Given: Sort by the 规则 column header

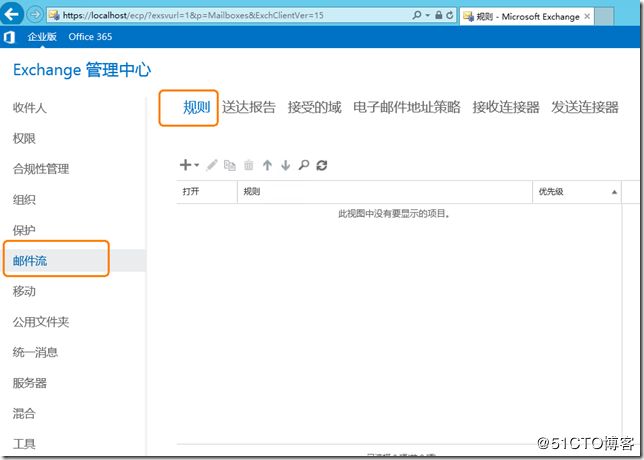Looking at the screenshot, I should 385,191.
